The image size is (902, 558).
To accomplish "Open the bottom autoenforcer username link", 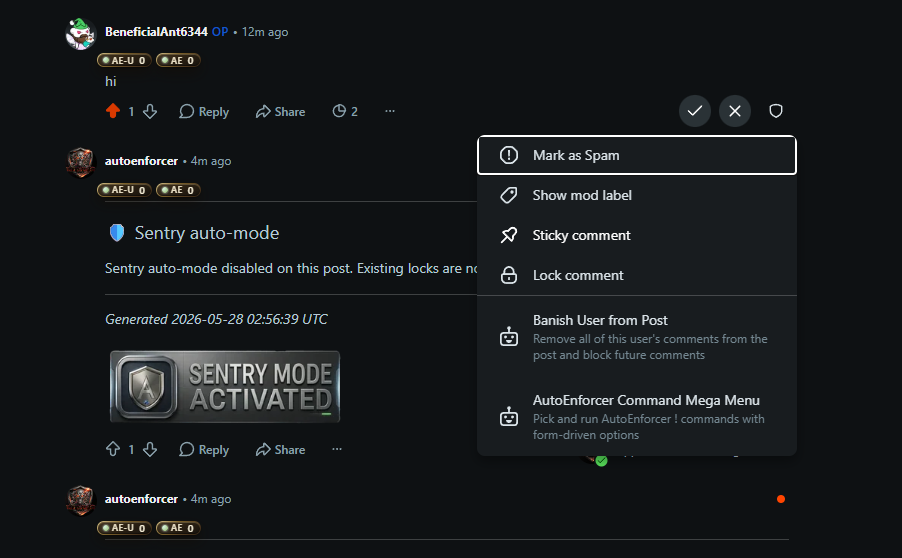I will (142, 499).
